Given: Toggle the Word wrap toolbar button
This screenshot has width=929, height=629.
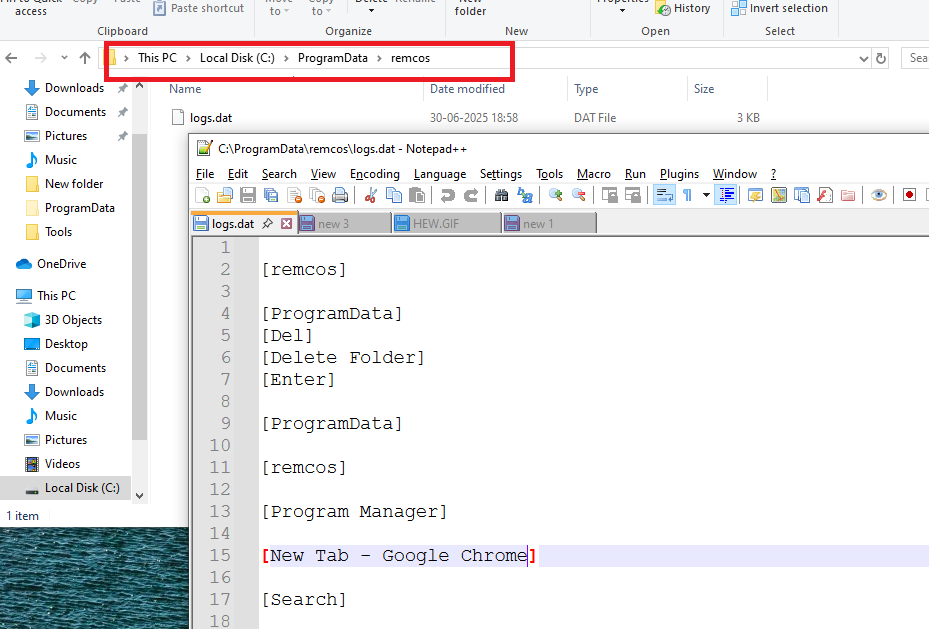Looking at the screenshot, I should coord(664,195).
